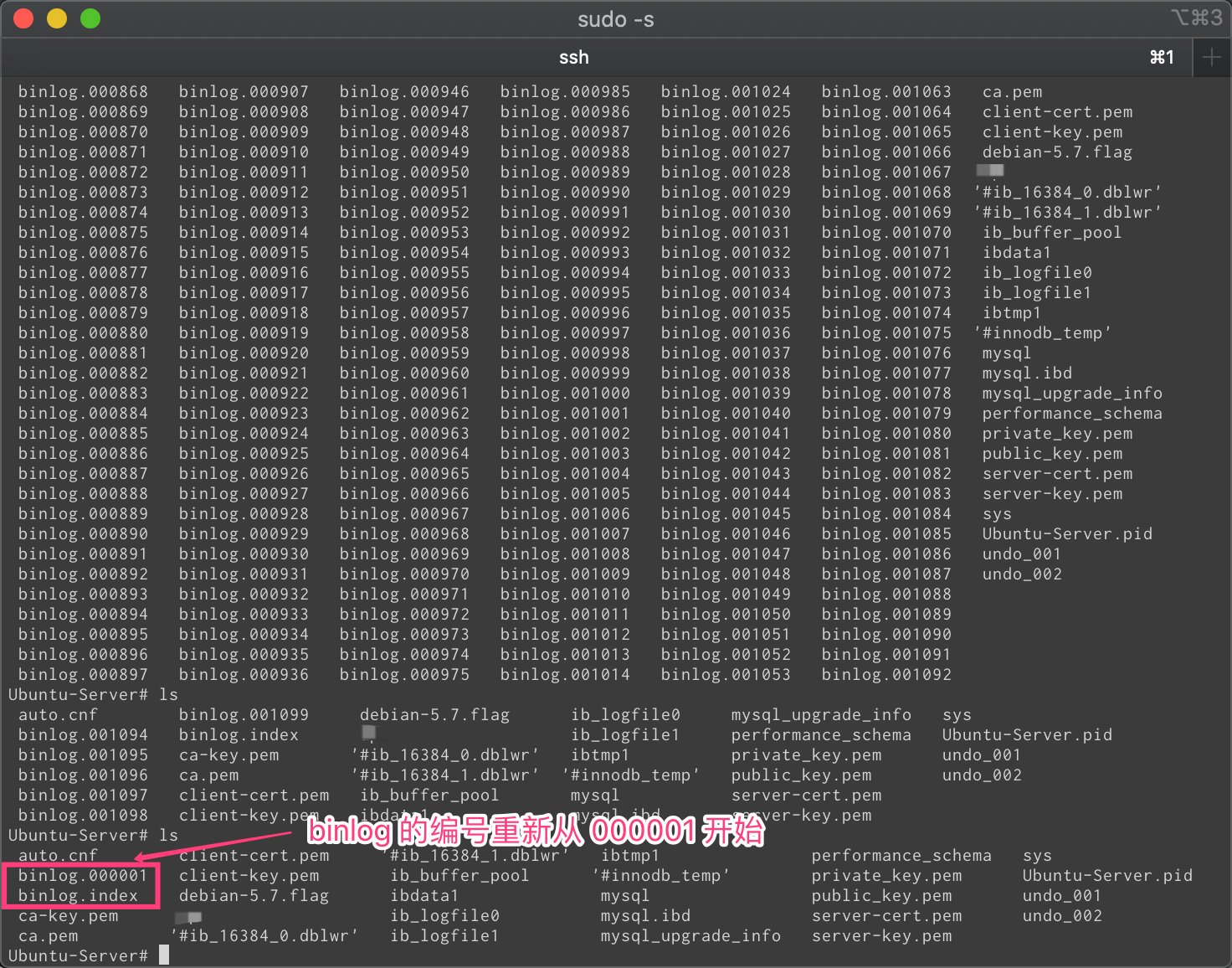Click on binlog.001005

[x=565, y=493]
